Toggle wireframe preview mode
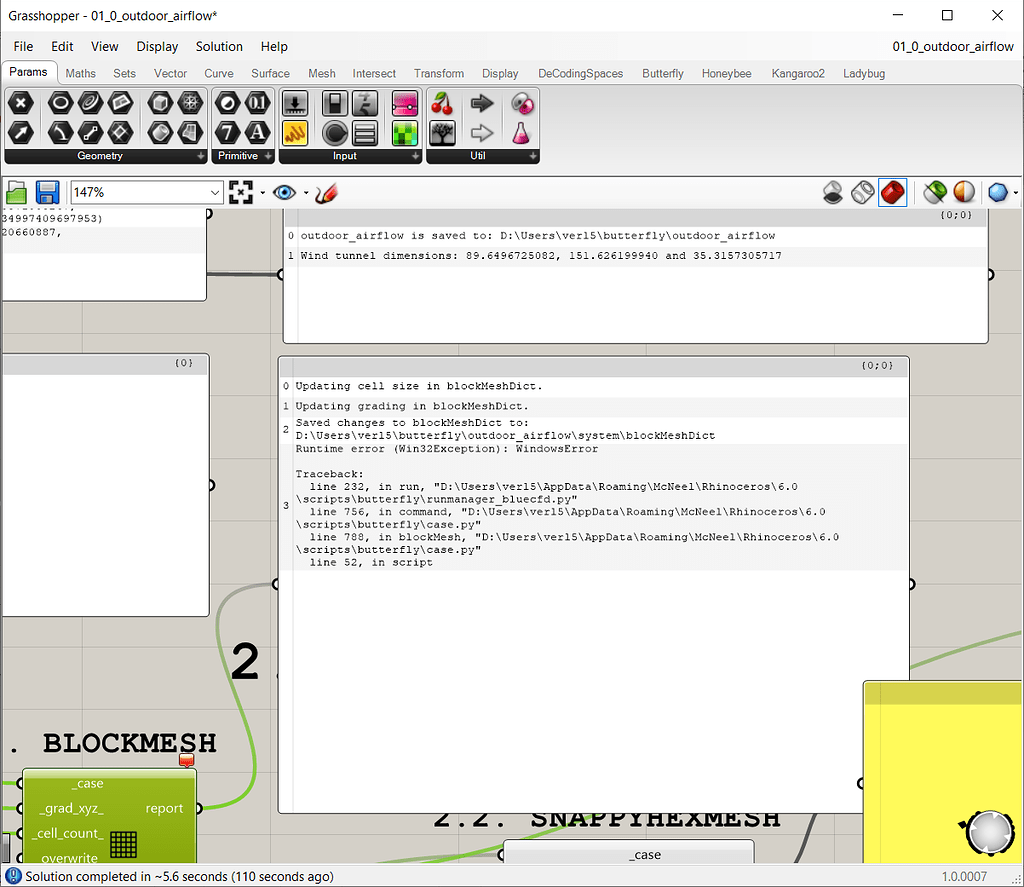 863,193
